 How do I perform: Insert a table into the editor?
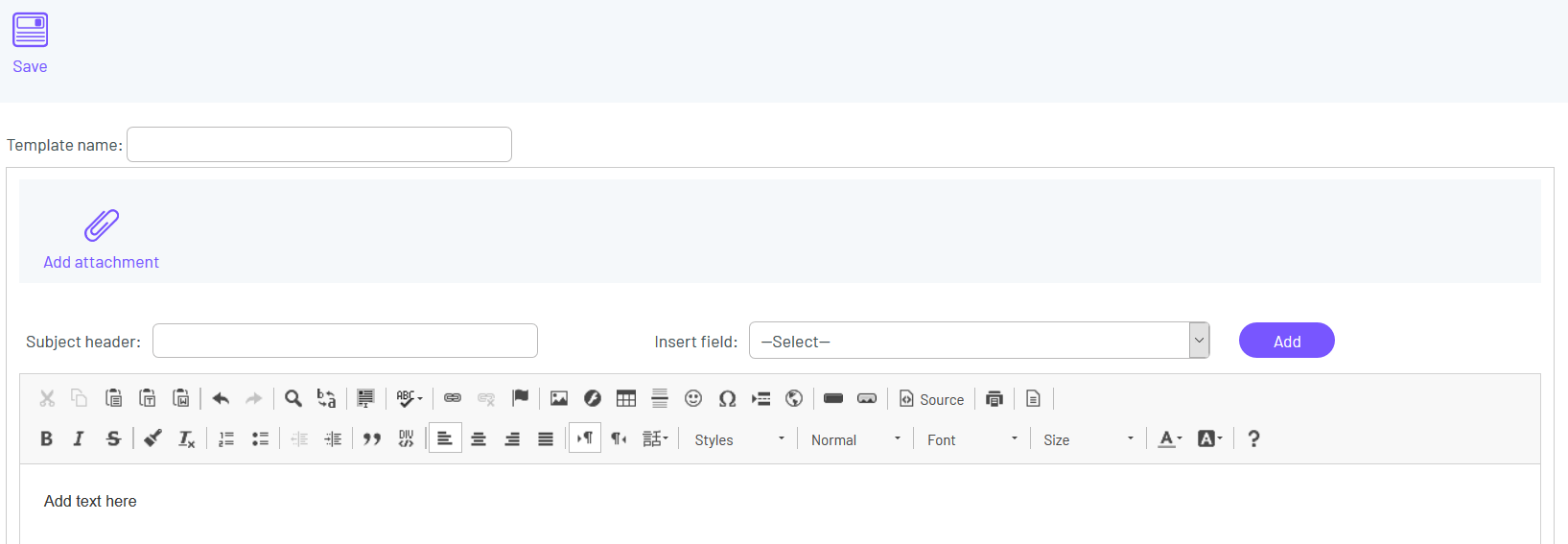[626, 398]
